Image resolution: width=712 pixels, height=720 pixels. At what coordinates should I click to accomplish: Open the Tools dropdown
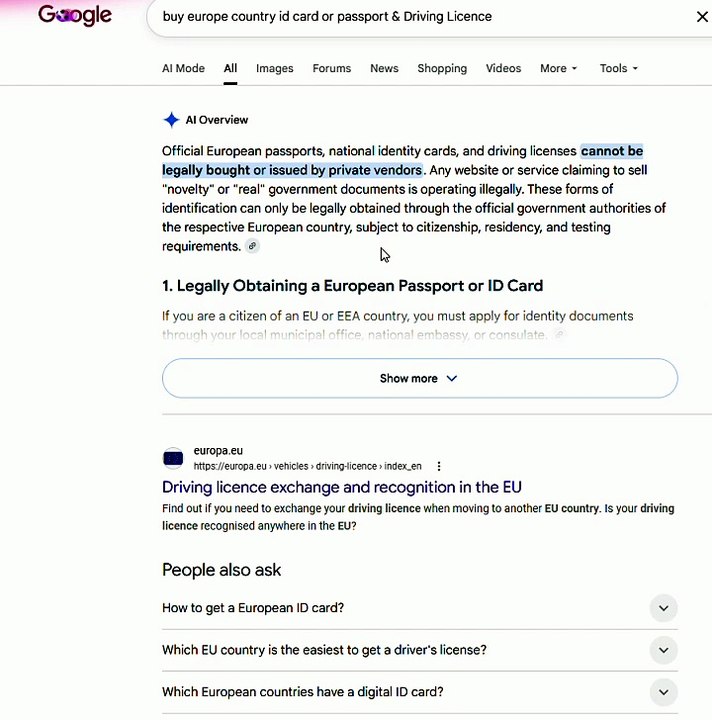point(618,68)
